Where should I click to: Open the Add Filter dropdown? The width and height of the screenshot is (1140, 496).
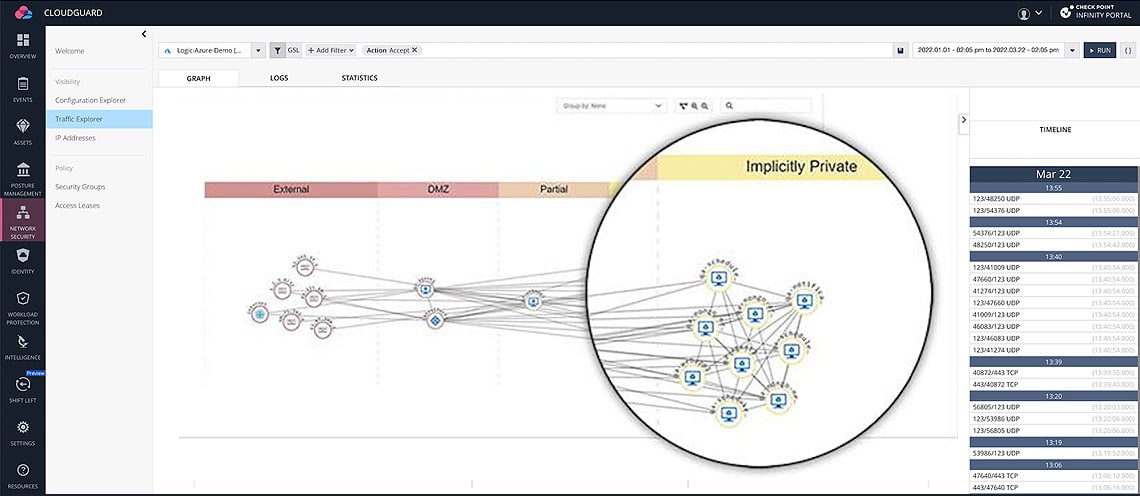(x=330, y=50)
